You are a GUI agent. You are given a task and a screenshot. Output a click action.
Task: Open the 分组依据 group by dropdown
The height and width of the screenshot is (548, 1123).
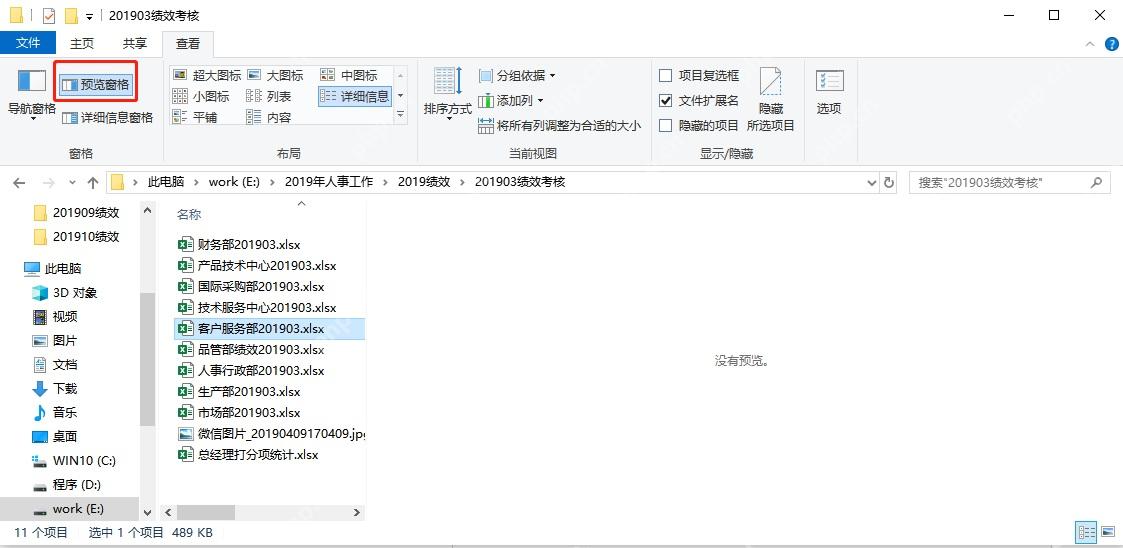pyautogui.click(x=517, y=75)
